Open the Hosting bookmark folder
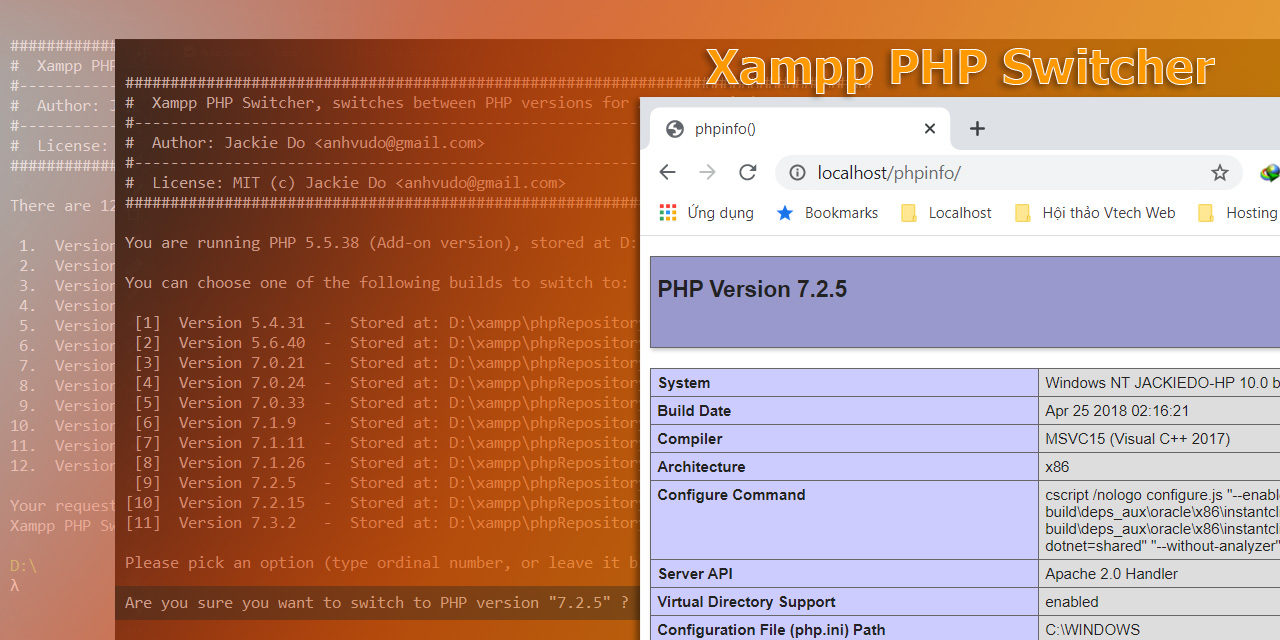Screen dimensions: 1280x640 click(1237, 212)
